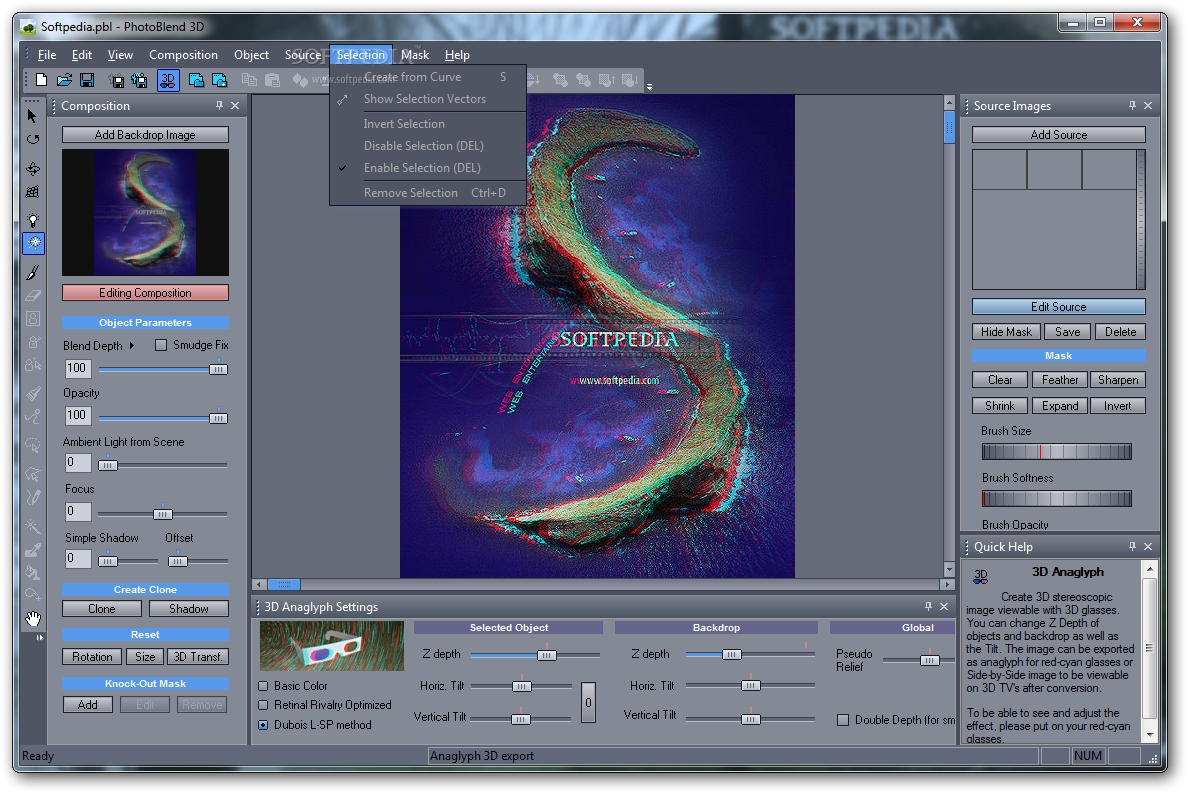This screenshot has height=793, width=1188.
Task: Choose Create from Curve menu entry
Action: (x=428, y=76)
